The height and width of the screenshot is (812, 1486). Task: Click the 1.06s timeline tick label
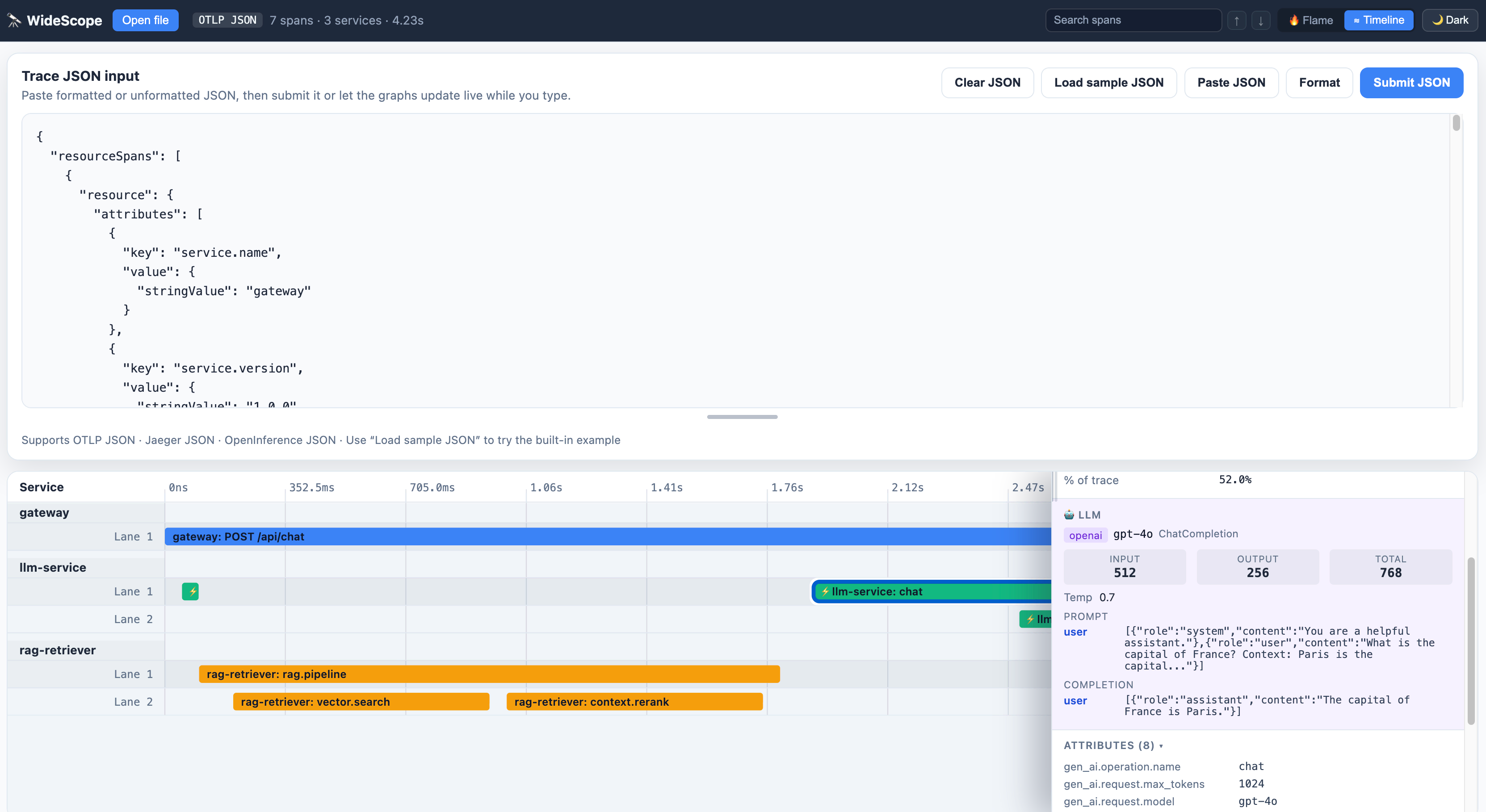[546, 487]
